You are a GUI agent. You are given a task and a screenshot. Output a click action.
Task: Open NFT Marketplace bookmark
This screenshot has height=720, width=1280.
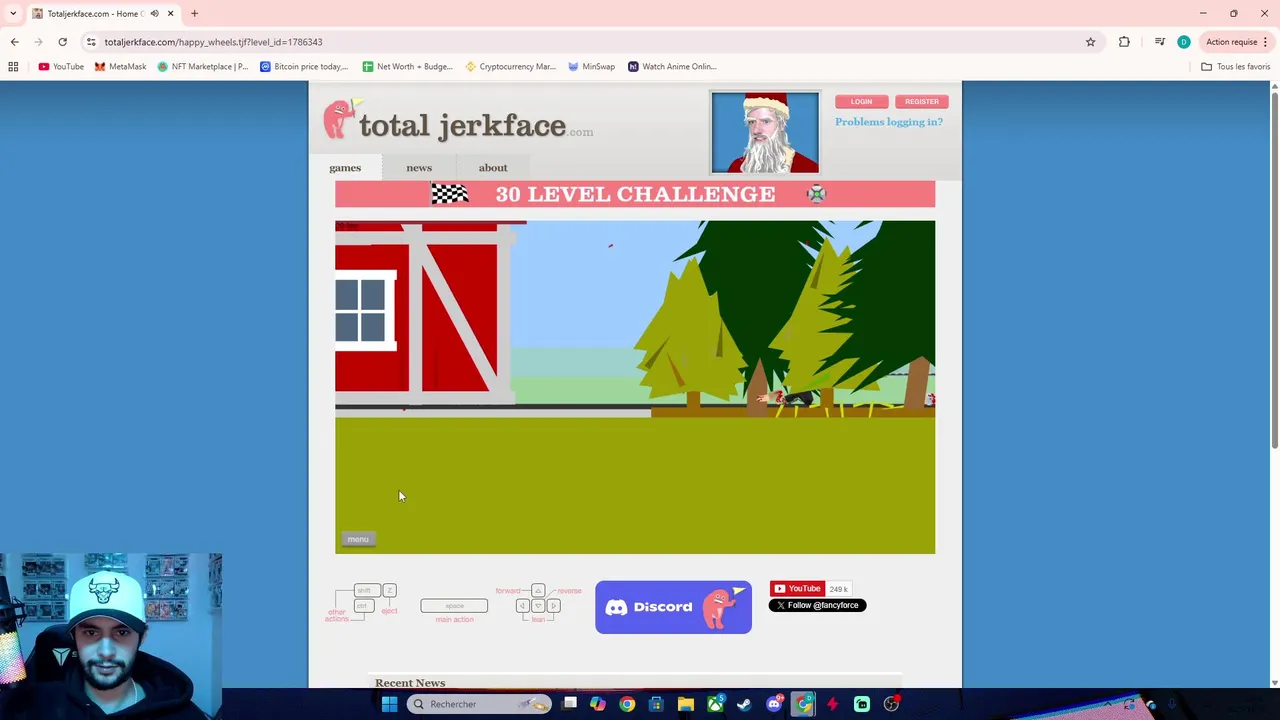tap(203, 67)
